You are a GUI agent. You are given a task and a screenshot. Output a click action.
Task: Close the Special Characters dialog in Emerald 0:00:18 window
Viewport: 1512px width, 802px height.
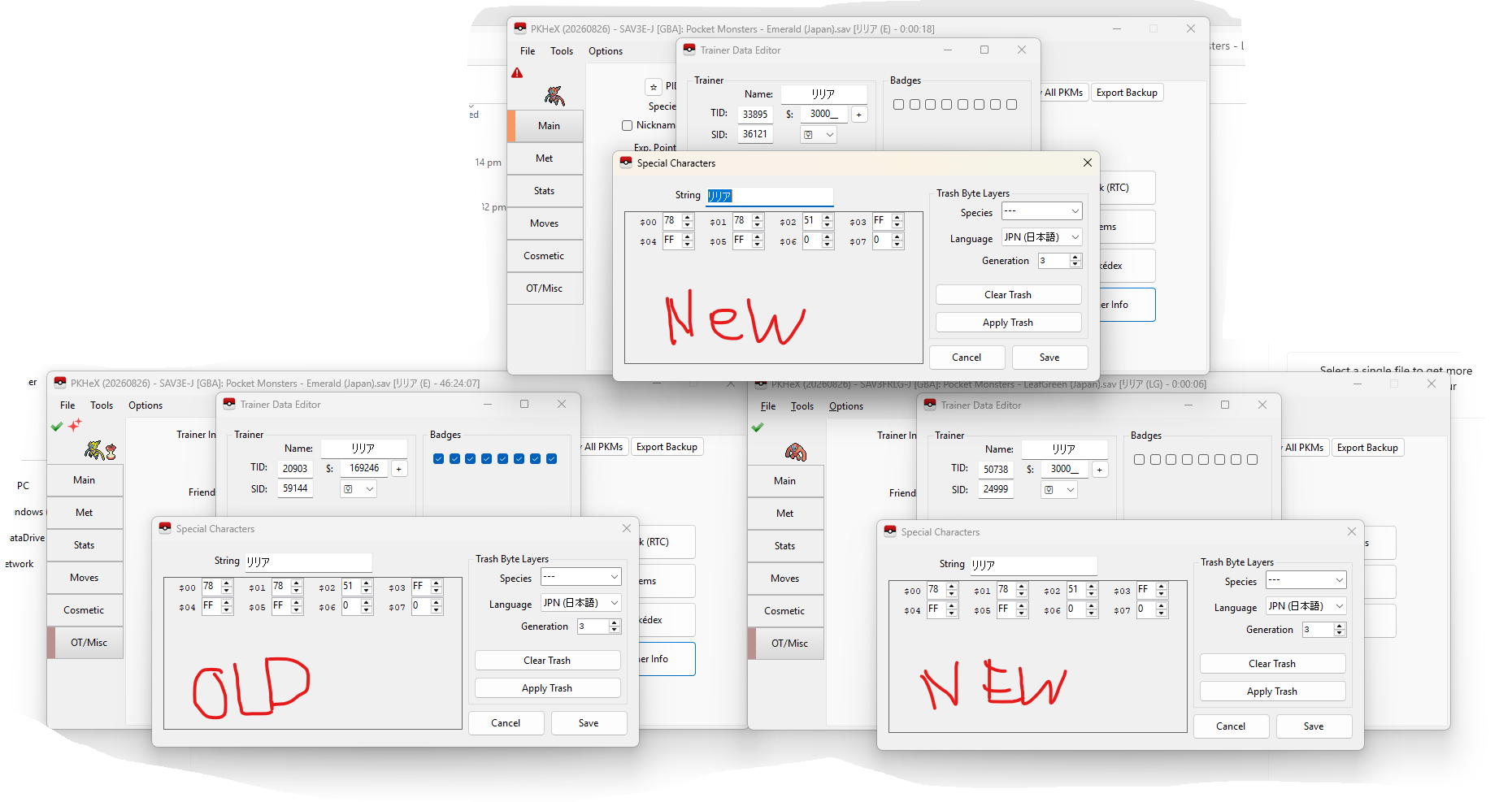[1088, 163]
